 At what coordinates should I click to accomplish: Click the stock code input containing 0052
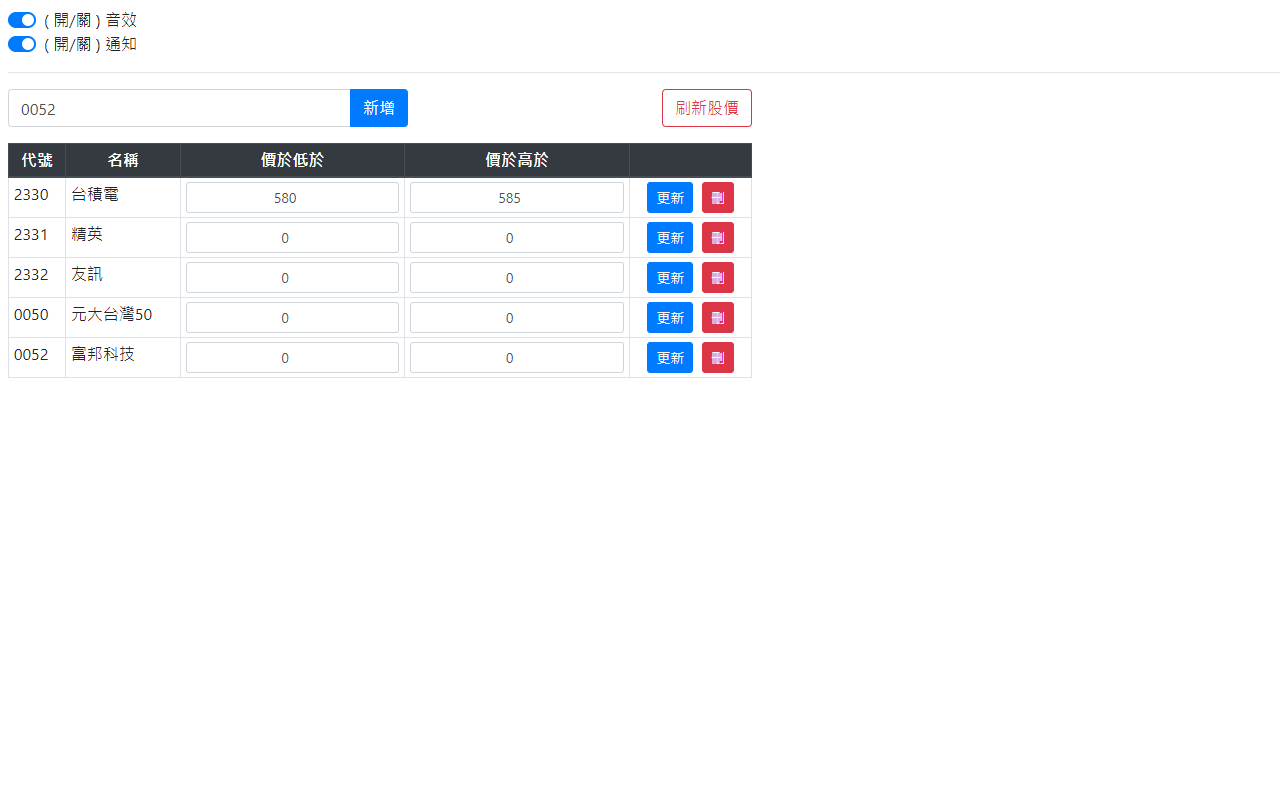[180, 107]
